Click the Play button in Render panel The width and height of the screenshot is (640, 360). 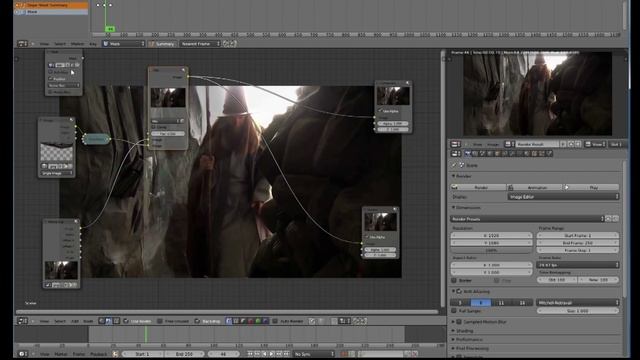(591, 187)
